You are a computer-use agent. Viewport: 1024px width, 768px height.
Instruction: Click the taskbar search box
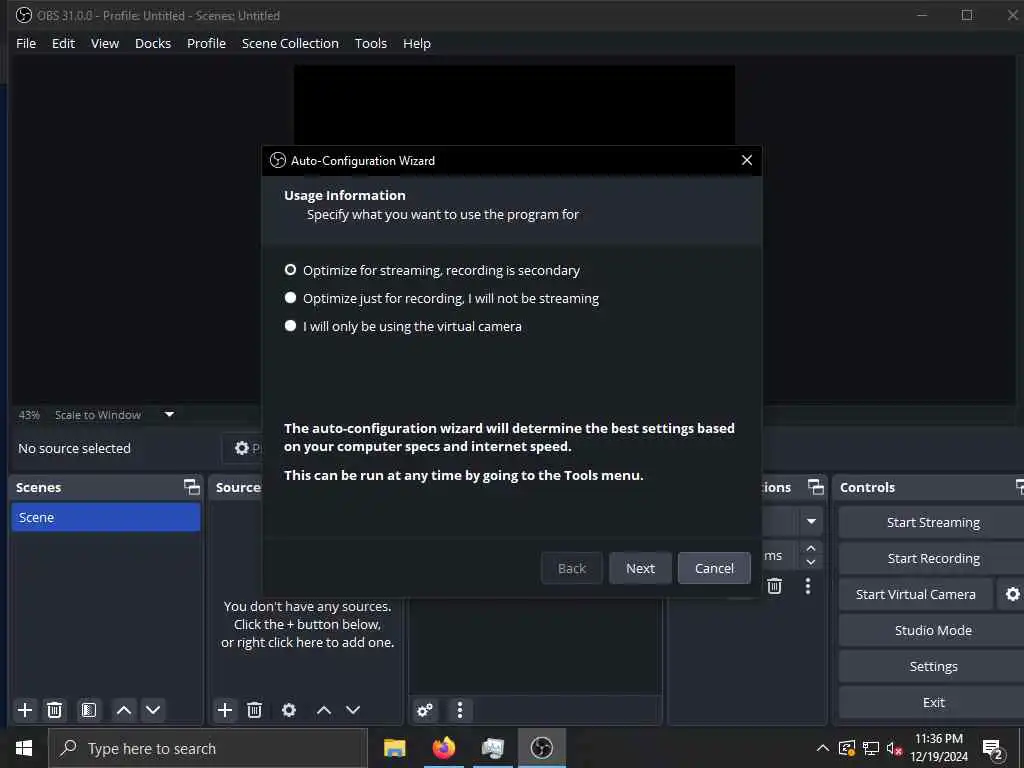(x=208, y=748)
